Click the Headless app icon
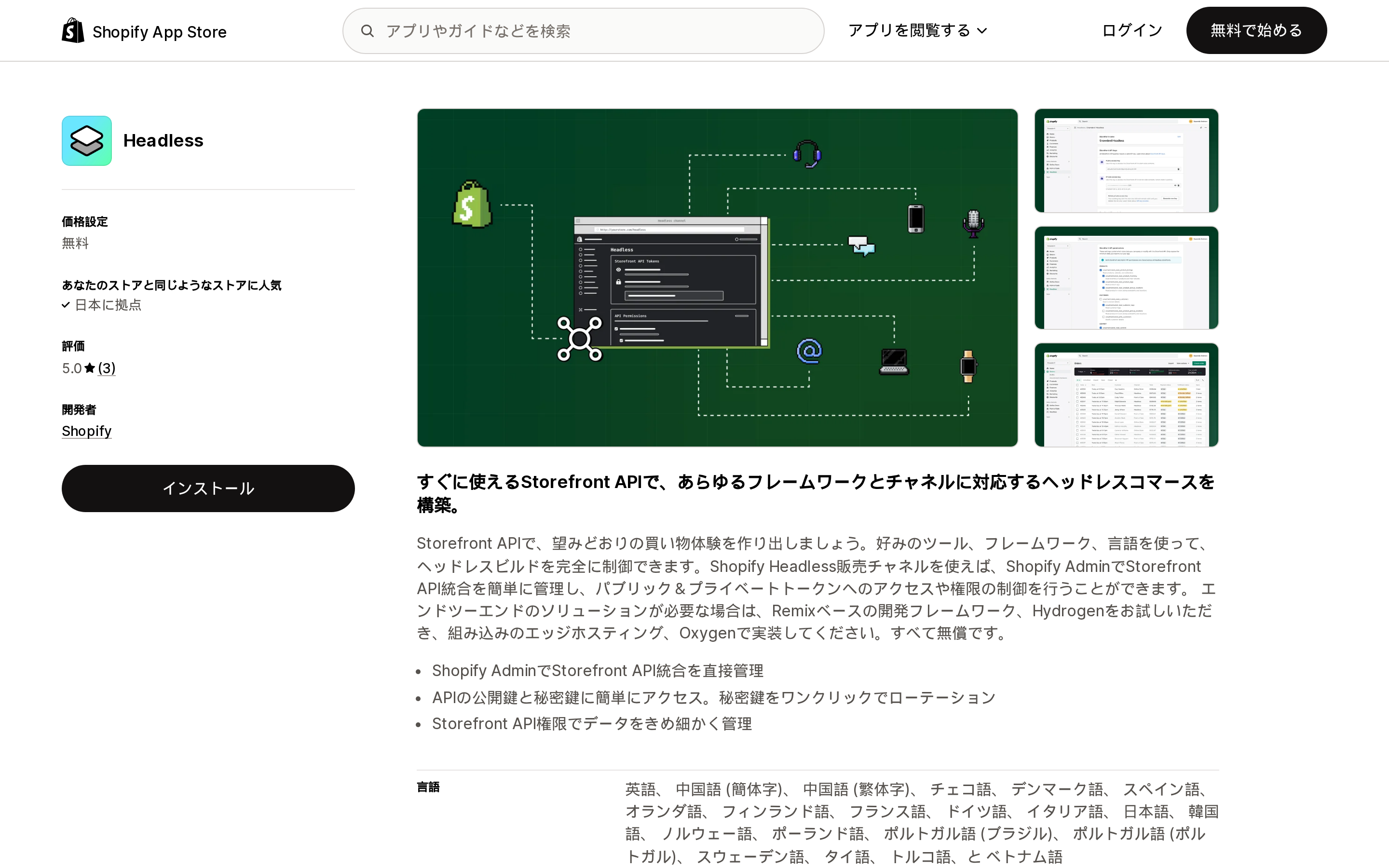The image size is (1389, 868). point(87,141)
